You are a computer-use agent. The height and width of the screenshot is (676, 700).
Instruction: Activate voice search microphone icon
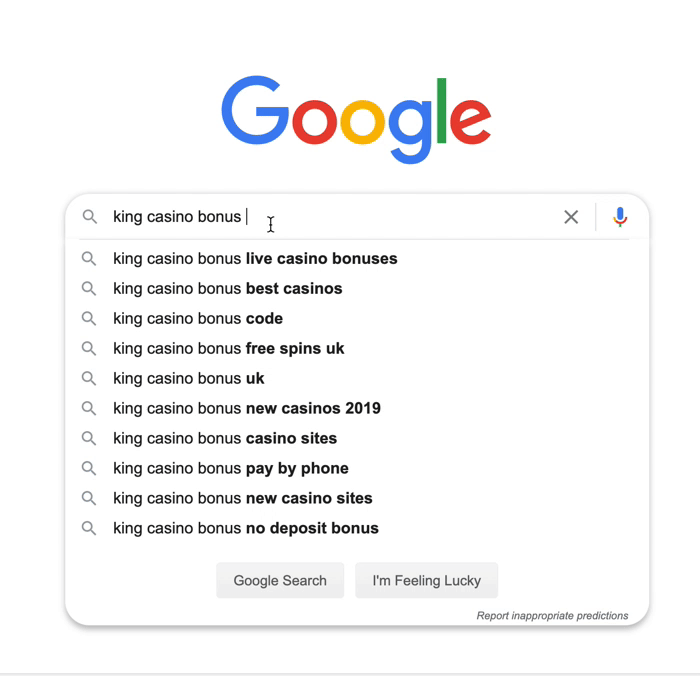(x=620, y=217)
